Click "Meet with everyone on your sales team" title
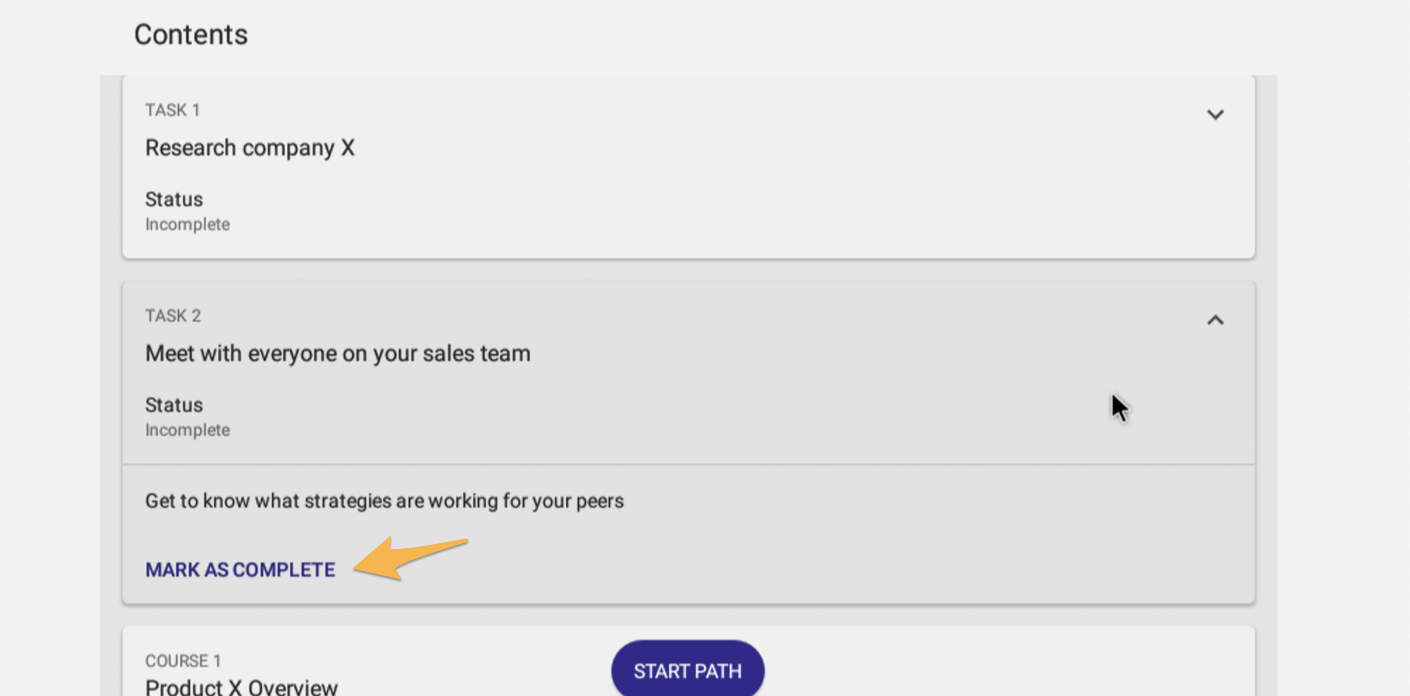The width and height of the screenshot is (1410, 696). (x=338, y=354)
